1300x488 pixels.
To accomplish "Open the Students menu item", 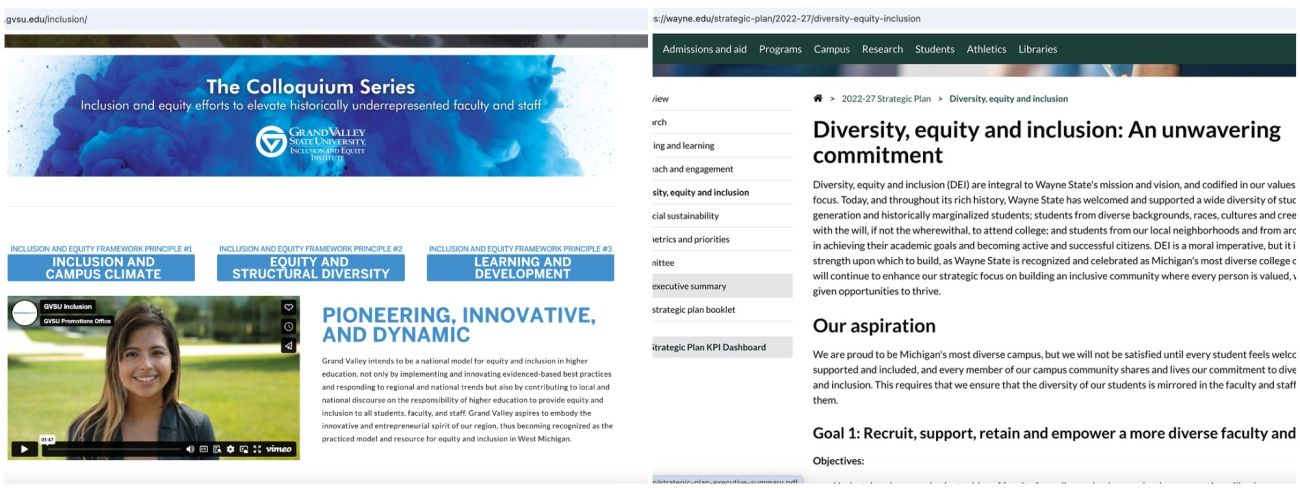I will (x=935, y=49).
